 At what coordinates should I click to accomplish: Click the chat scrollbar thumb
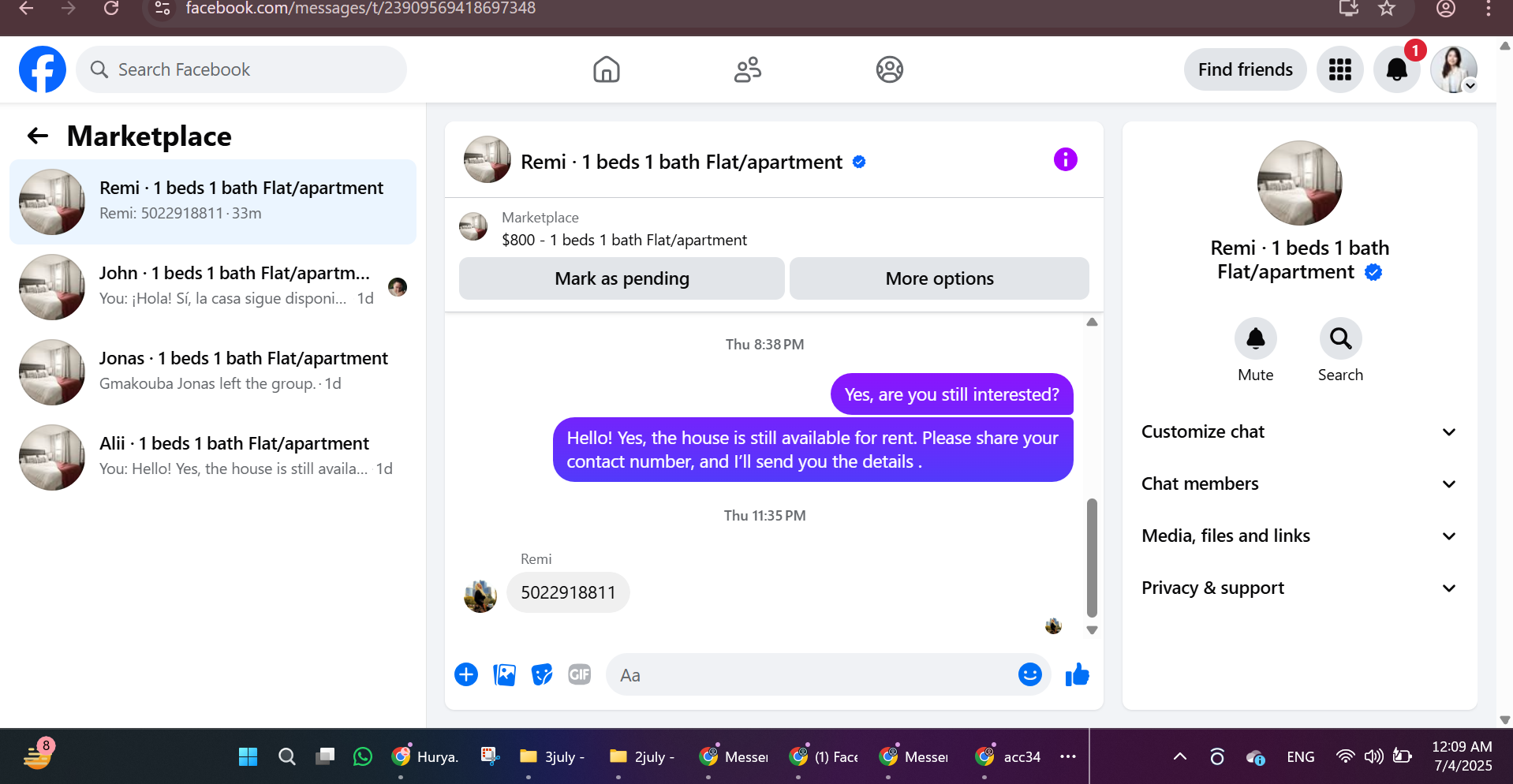(1092, 558)
